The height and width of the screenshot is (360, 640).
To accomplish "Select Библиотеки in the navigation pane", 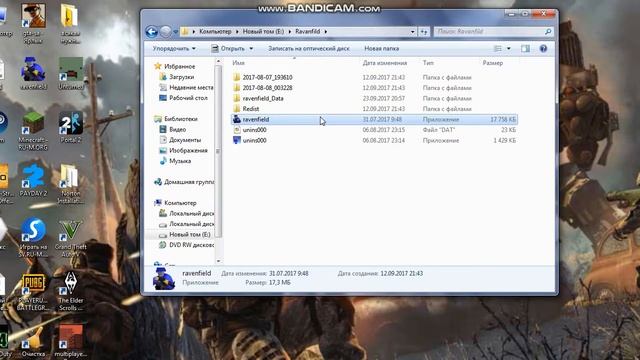I will [x=180, y=119].
